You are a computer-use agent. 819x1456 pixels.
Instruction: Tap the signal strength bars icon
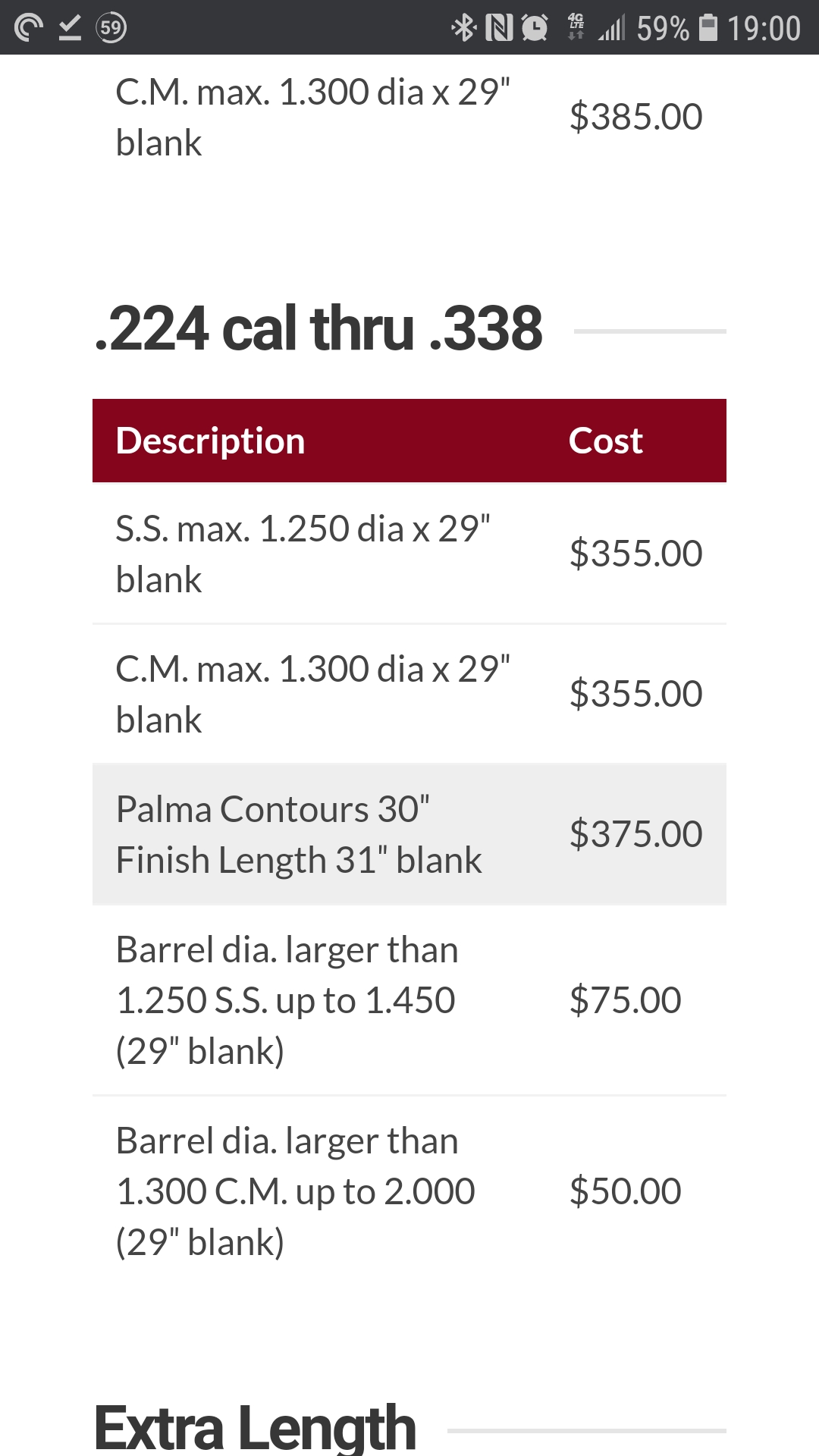611,28
